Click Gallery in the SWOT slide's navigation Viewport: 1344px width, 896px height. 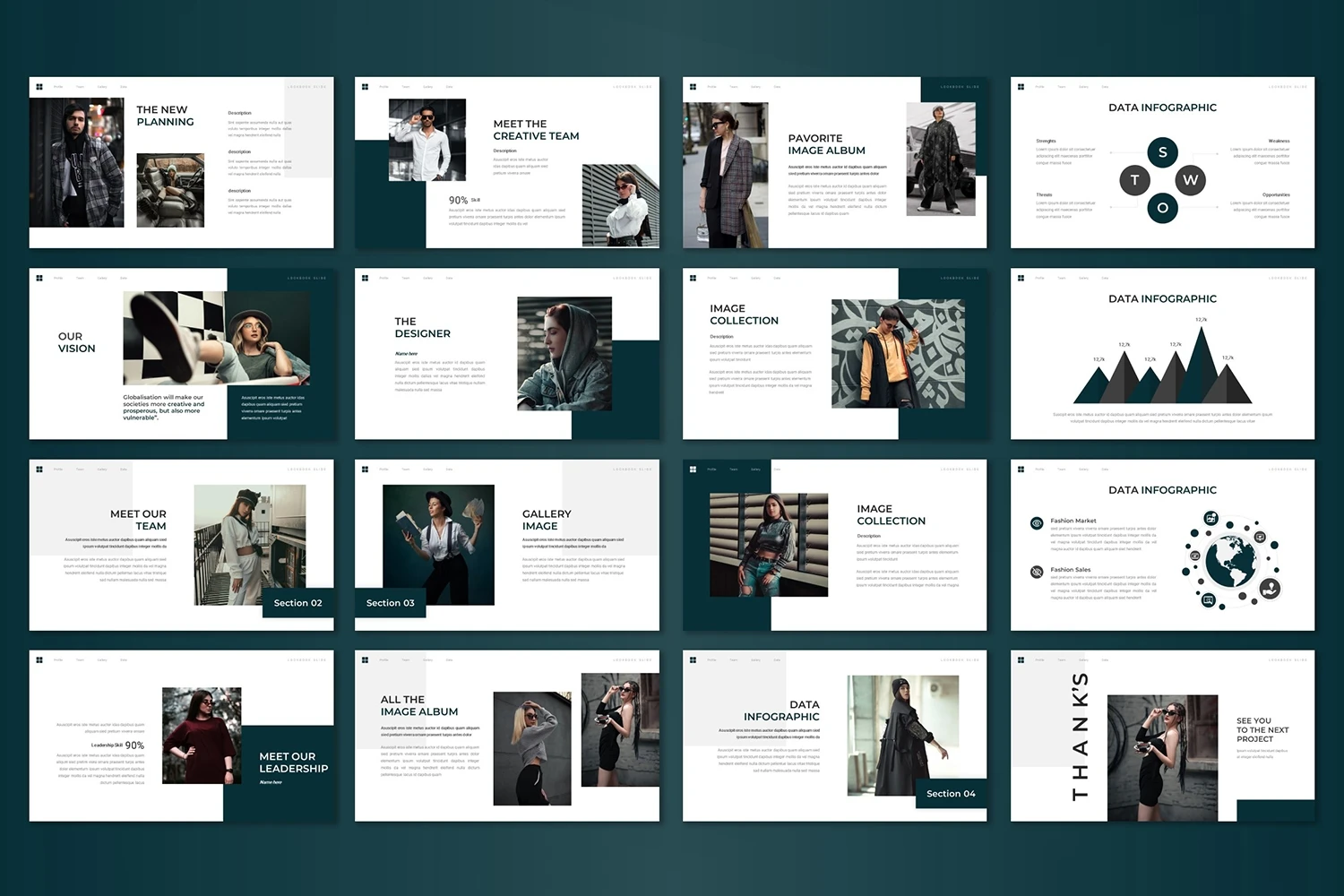pyautogui.click(x=1083, y=87)
